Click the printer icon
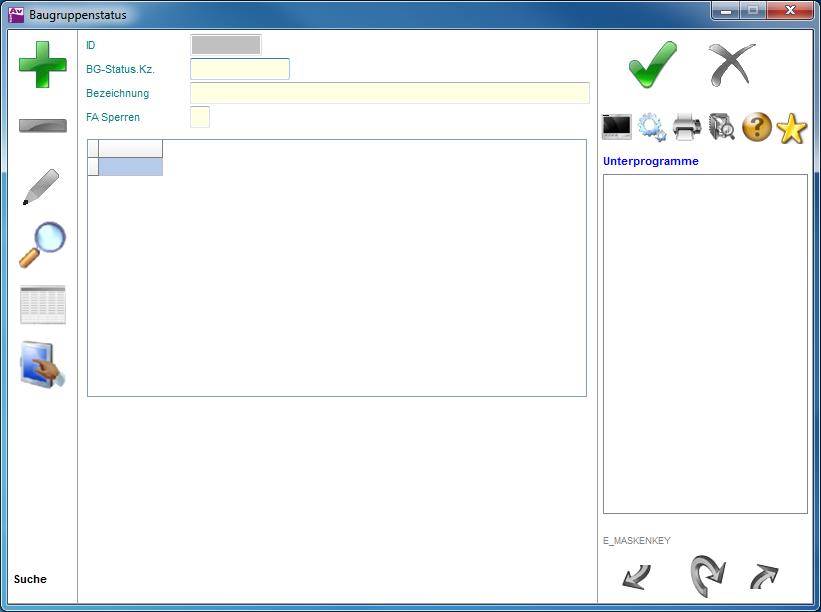This screenshot has width=821, height=612. pyautogui.click(x=687, y=127)
